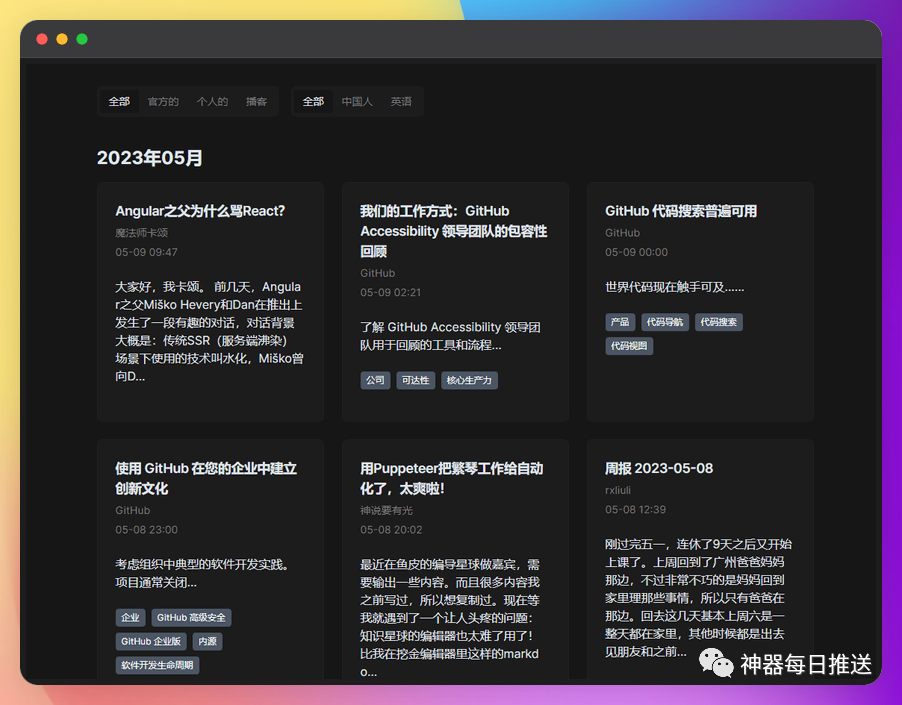Click the 产品 tag
The width and height of the screenshot is (902, 705).
click(619, 322)
